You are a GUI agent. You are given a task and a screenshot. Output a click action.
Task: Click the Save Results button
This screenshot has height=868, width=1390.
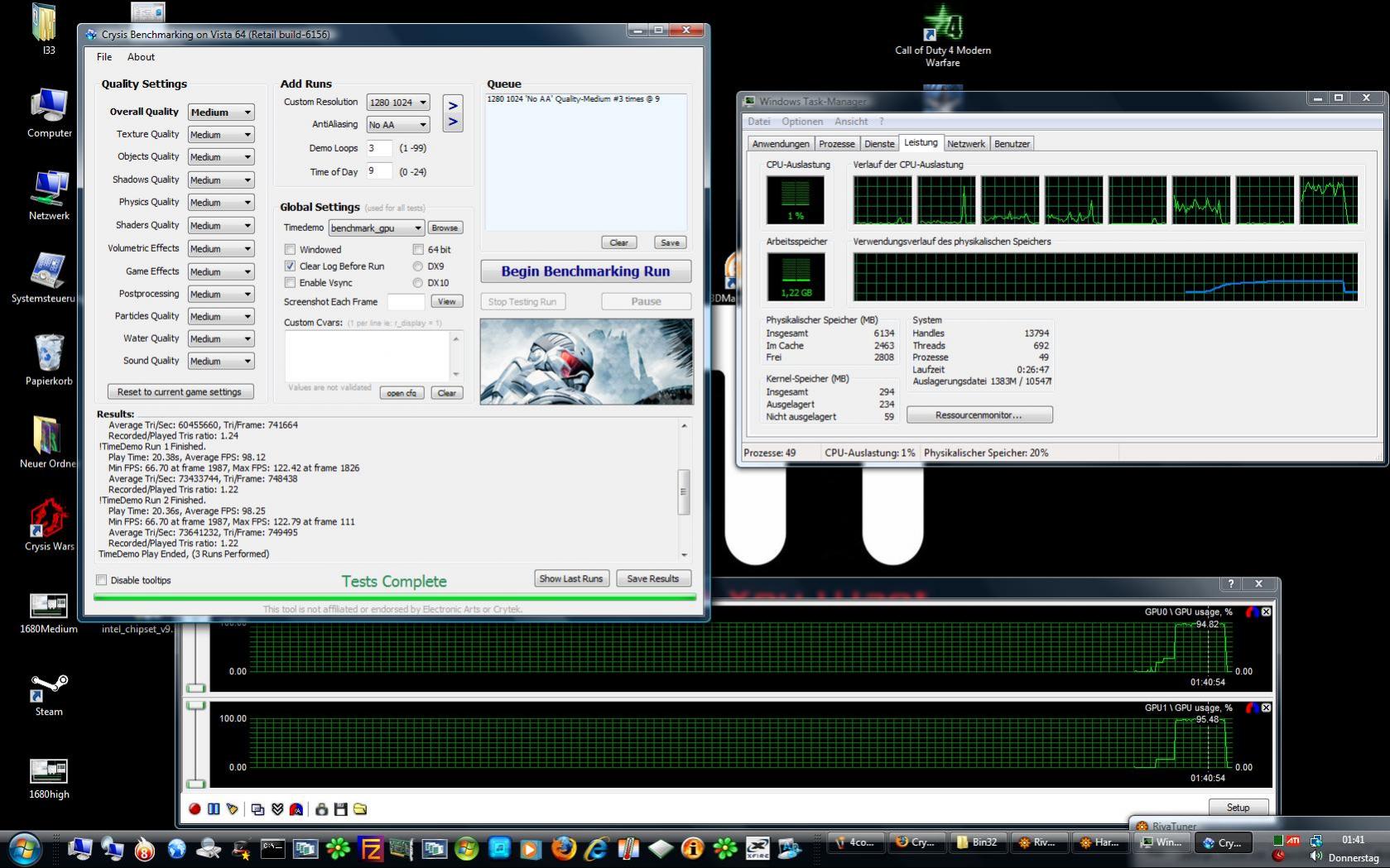click(653, 578)
